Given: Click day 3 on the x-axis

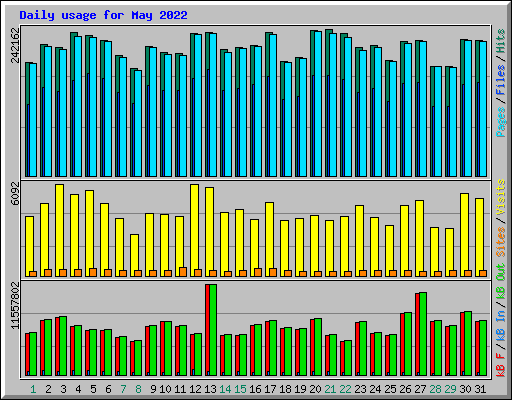Looking at the screenshot, I should coord(63,389).
